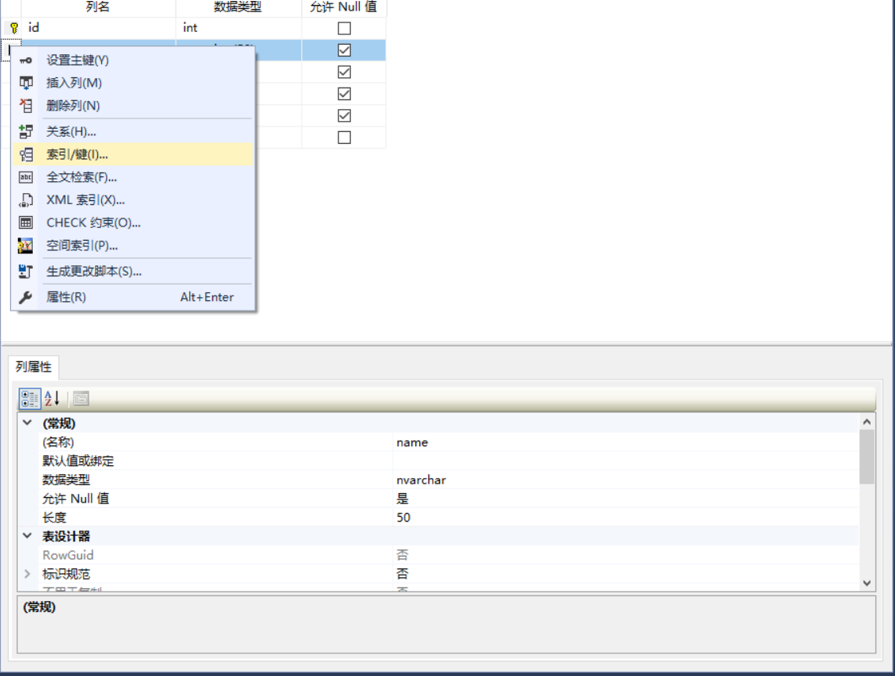Screen dimensions: 895x676
Task: Click the 数据类型 column header
Action: point(238,7)
